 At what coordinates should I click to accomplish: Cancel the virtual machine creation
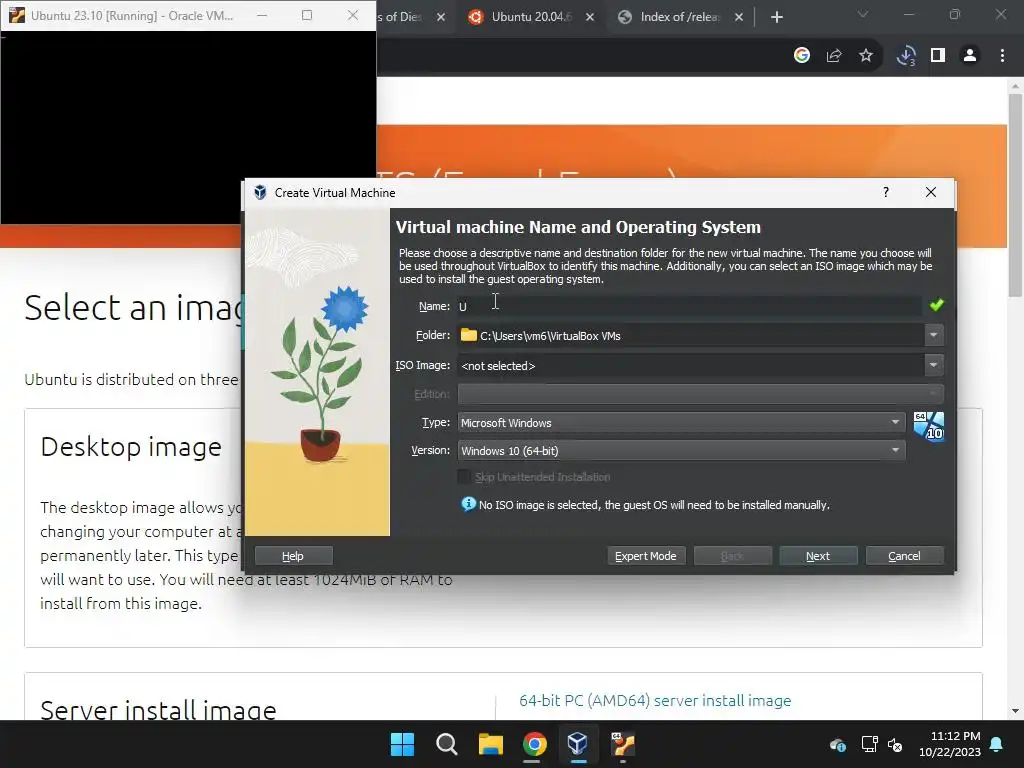pyautogui.click(x=904, y=556)
